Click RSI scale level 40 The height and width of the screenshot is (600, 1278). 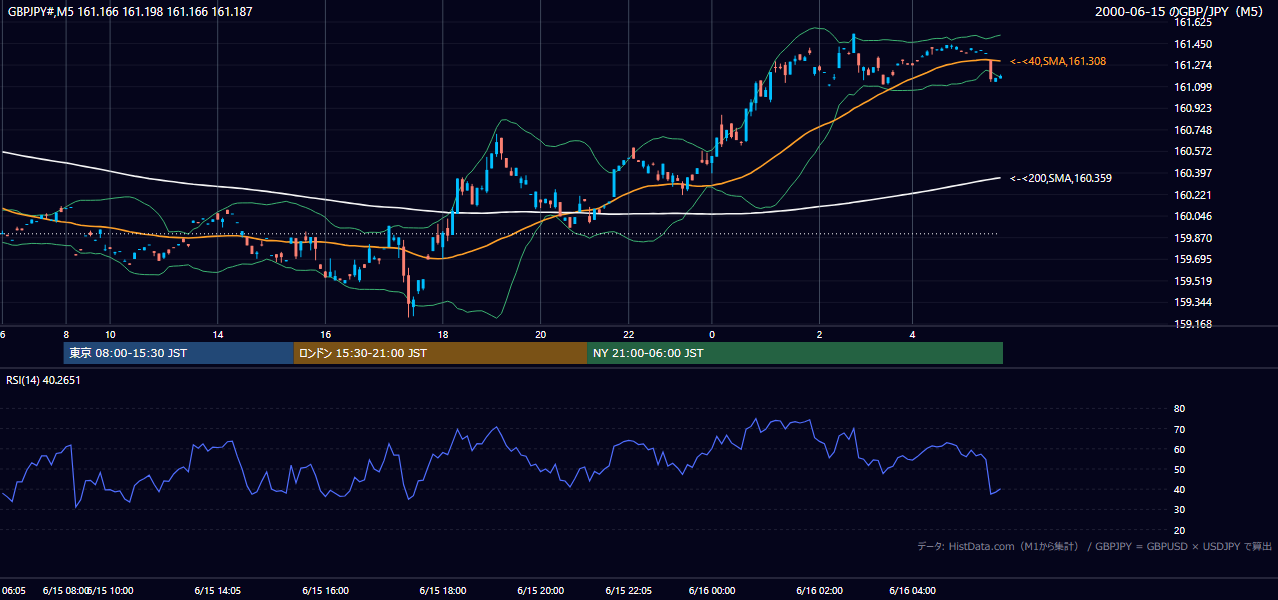[x=1179, y=489]
